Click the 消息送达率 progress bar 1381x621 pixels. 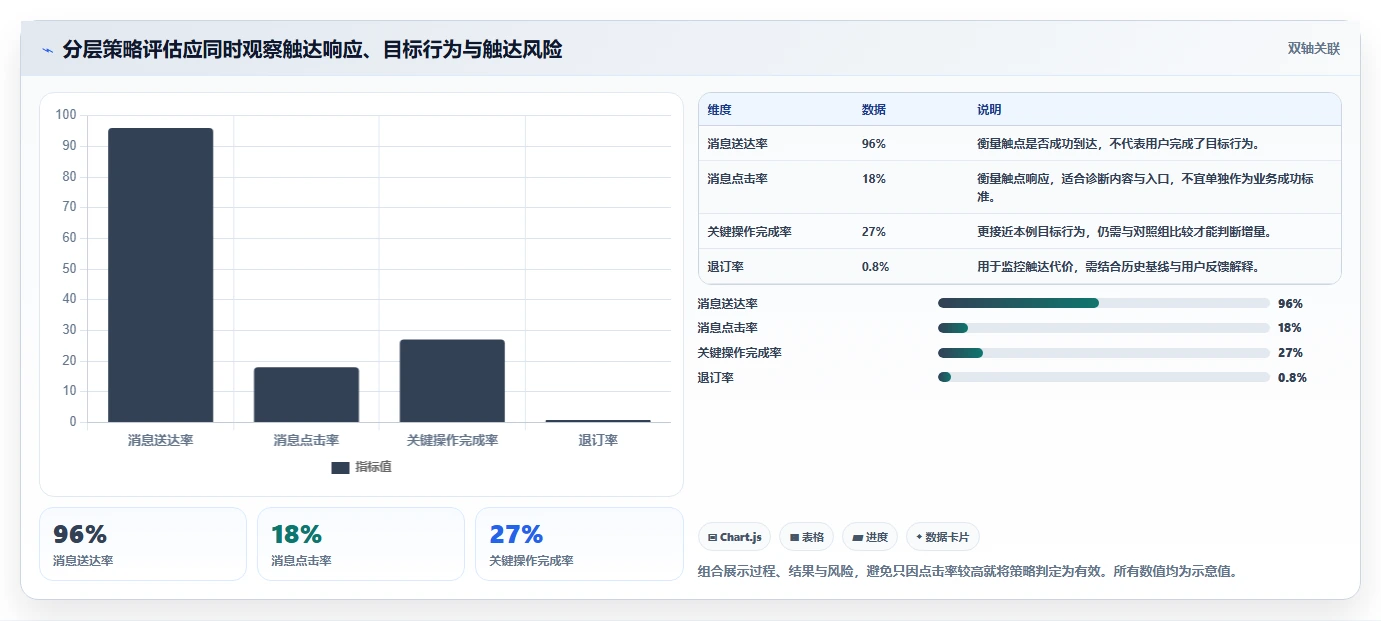[1104, 303]
